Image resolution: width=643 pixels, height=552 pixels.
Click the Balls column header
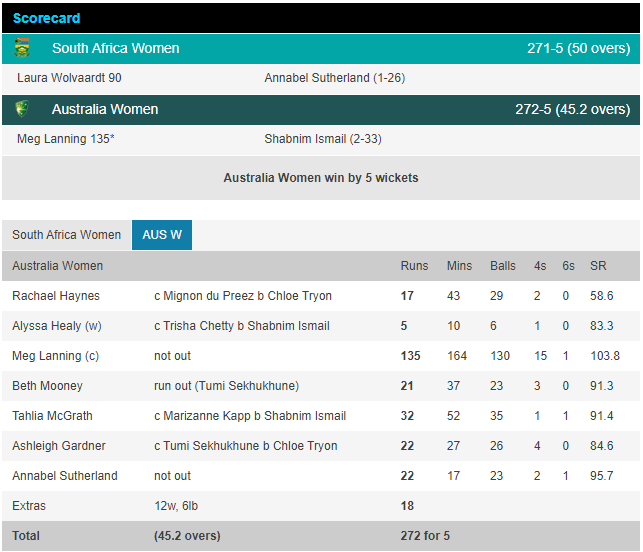[503, 266]
